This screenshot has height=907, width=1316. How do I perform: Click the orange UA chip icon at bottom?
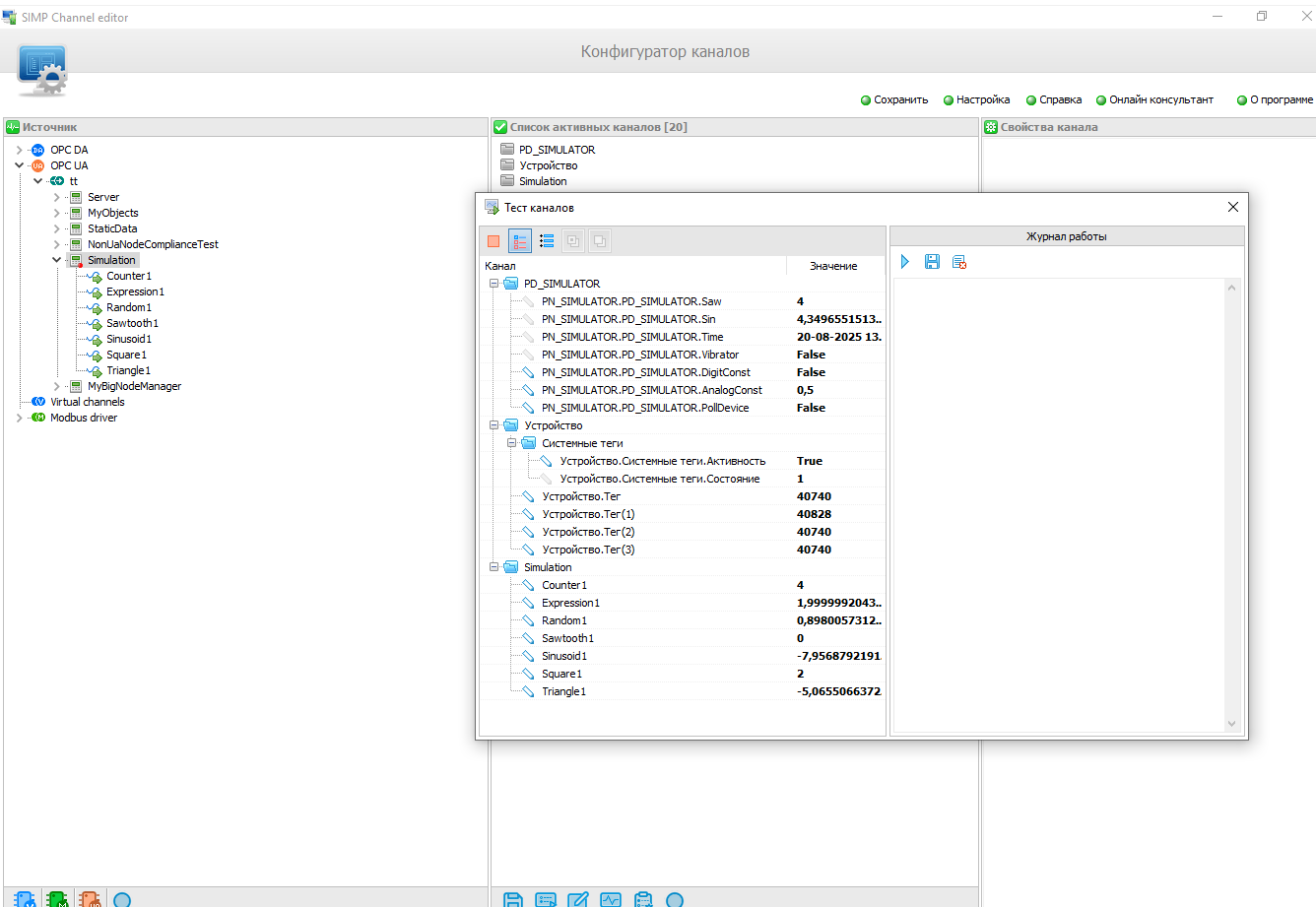[90, 899]
